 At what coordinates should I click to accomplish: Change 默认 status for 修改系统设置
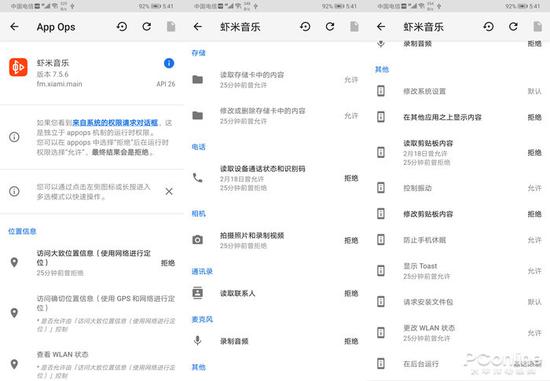[x=534, y=91]
